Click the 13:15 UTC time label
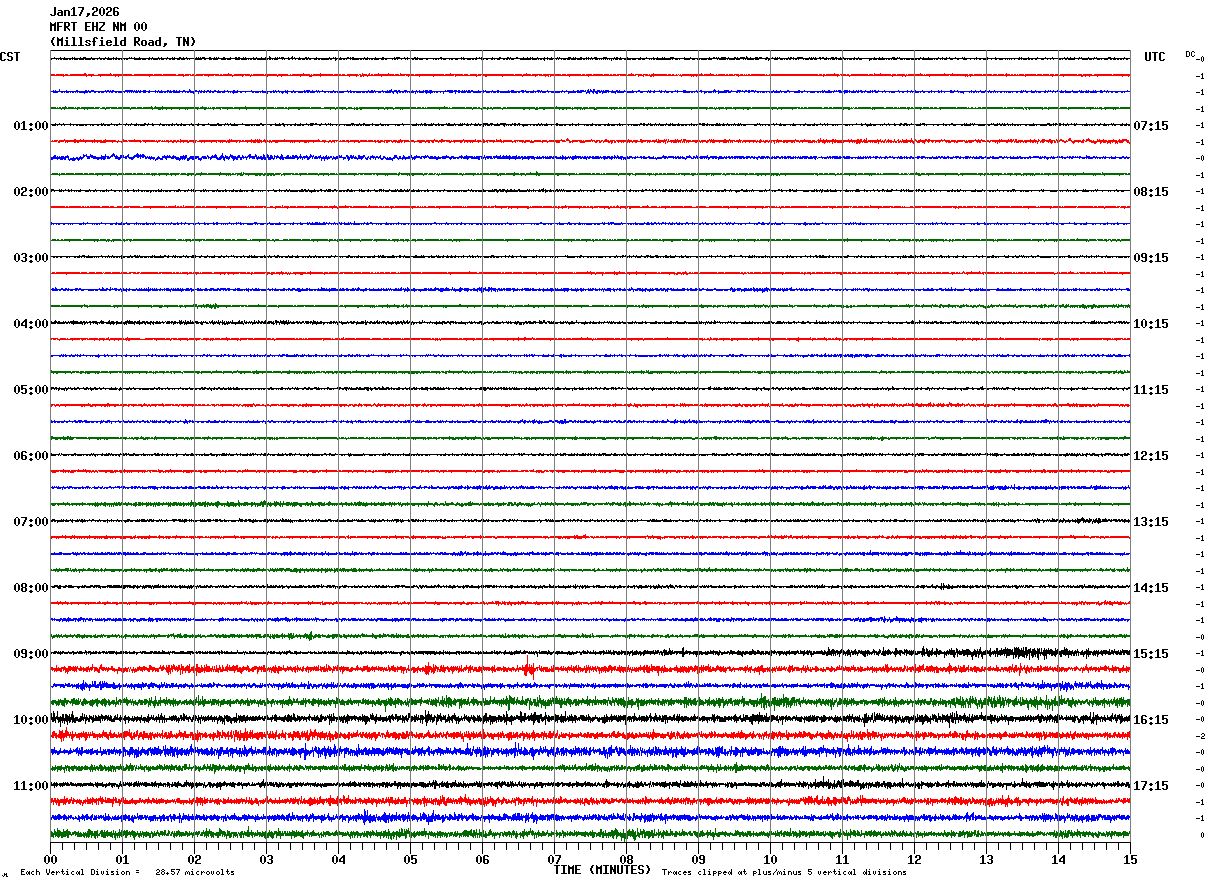The width and height of the screenshot is (1210, 886). click(1151, 522)
